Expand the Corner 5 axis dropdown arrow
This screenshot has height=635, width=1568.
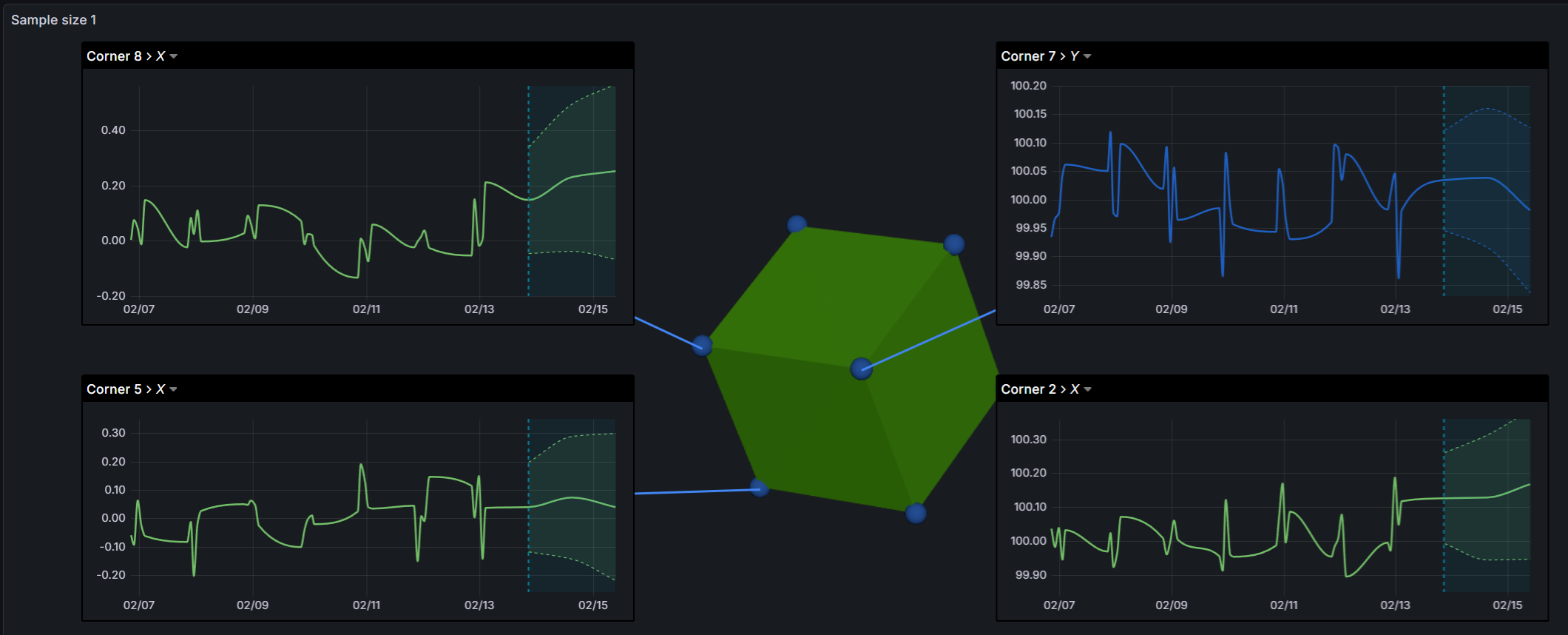tap(174, 390)
